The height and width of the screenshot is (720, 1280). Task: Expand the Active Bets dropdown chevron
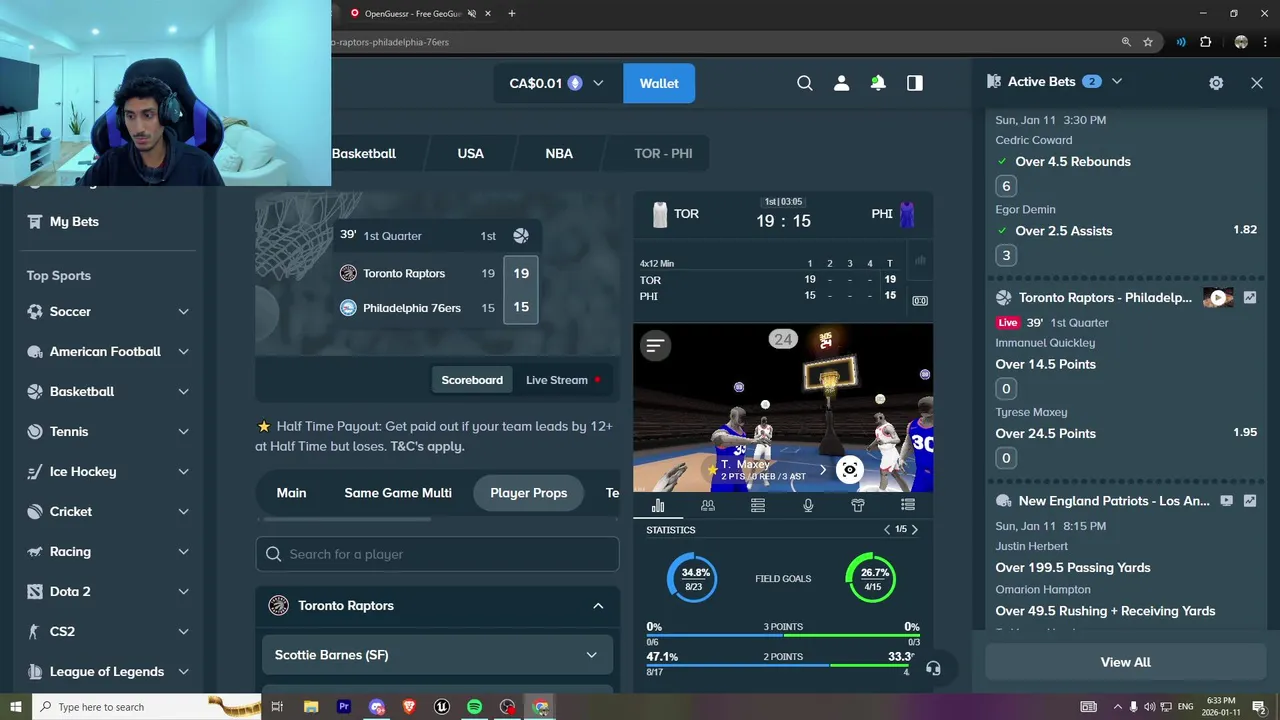(x=1117, y=81)
